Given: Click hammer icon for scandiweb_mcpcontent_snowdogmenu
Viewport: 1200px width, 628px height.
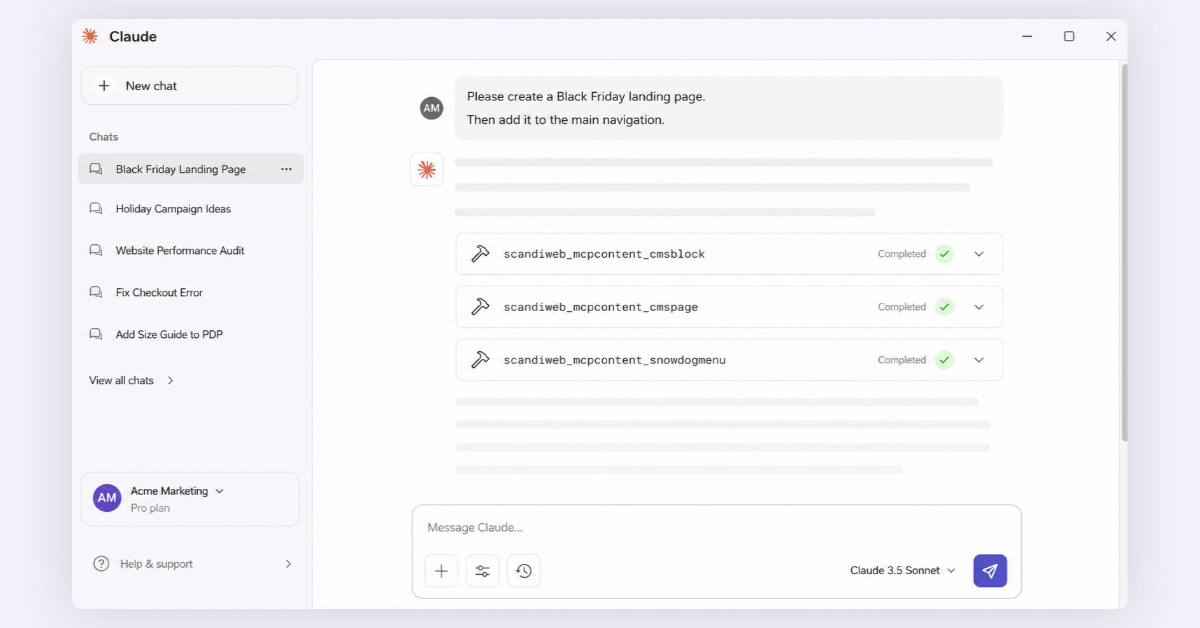Looking at the screenshot, I should (480, 360).
